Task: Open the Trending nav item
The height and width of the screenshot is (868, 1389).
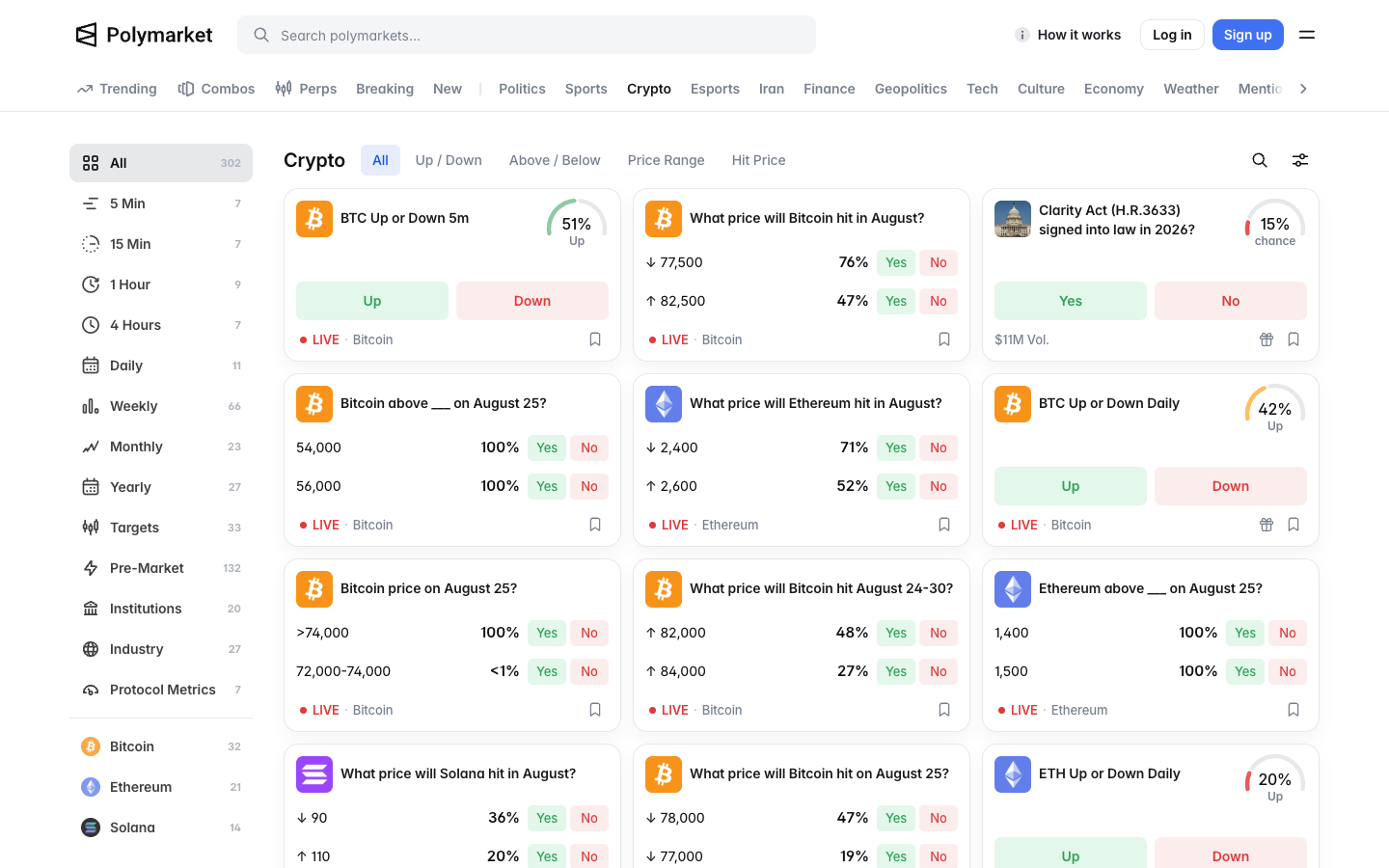Action: [117, 89]
